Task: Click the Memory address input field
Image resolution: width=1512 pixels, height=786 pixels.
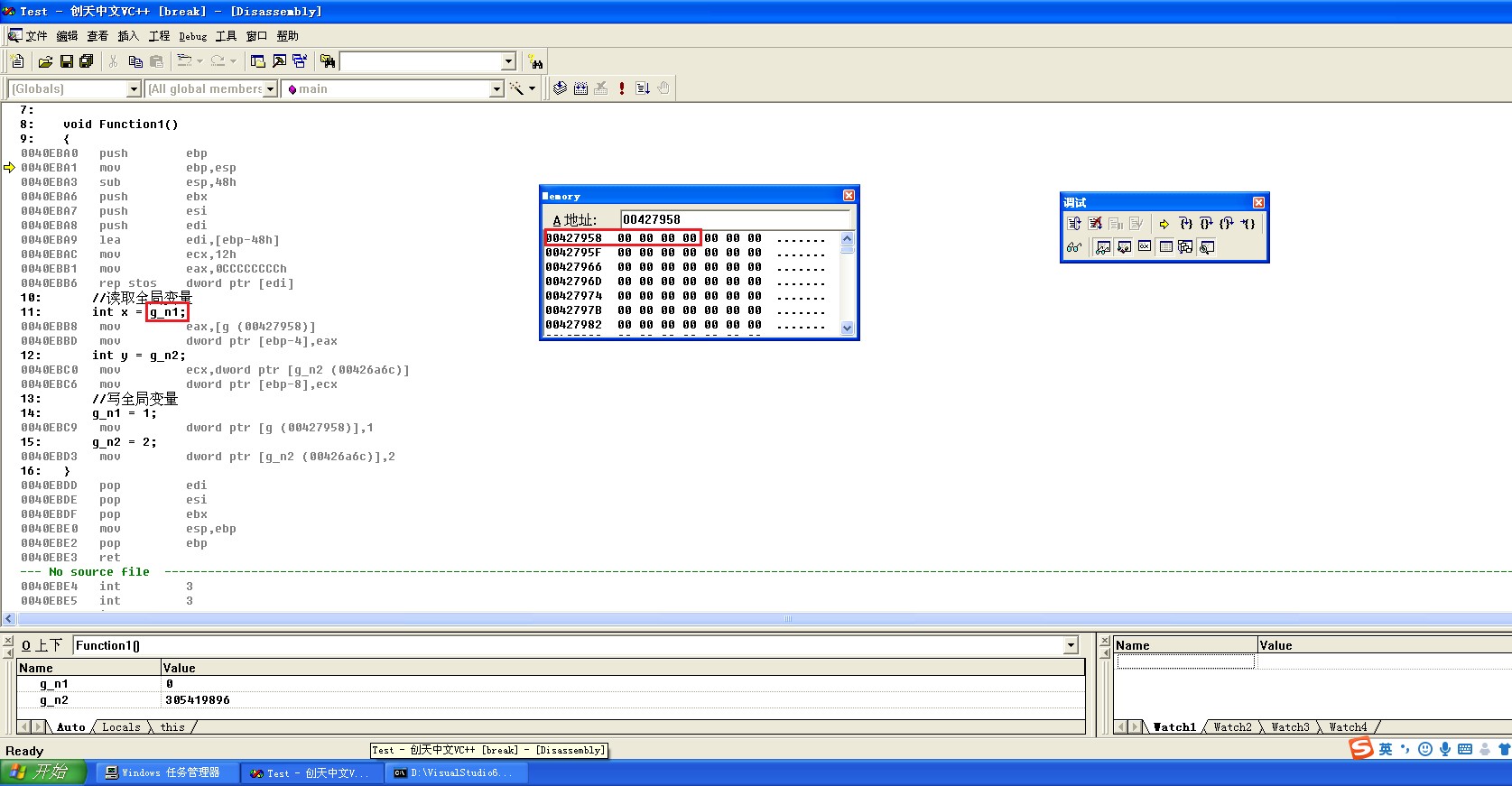Action: 735,219
